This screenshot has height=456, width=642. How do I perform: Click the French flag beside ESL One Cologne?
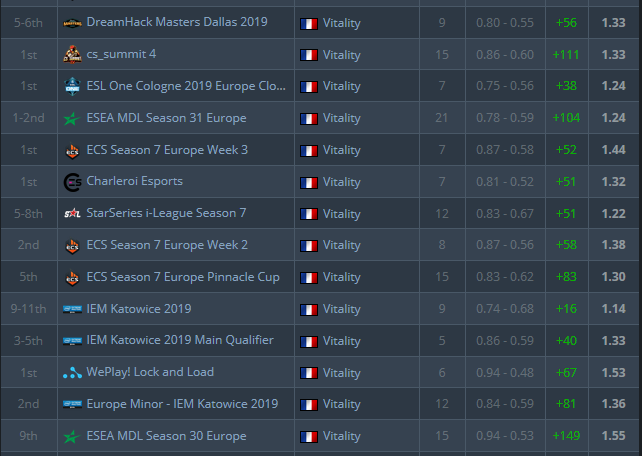(x=309, y=86)
